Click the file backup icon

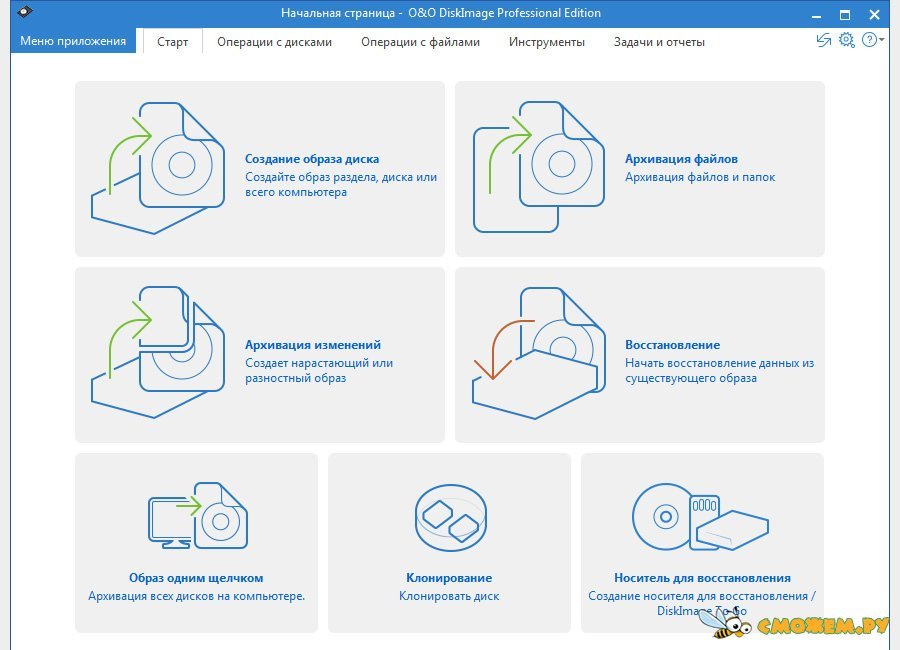click(x=540, y=167)
